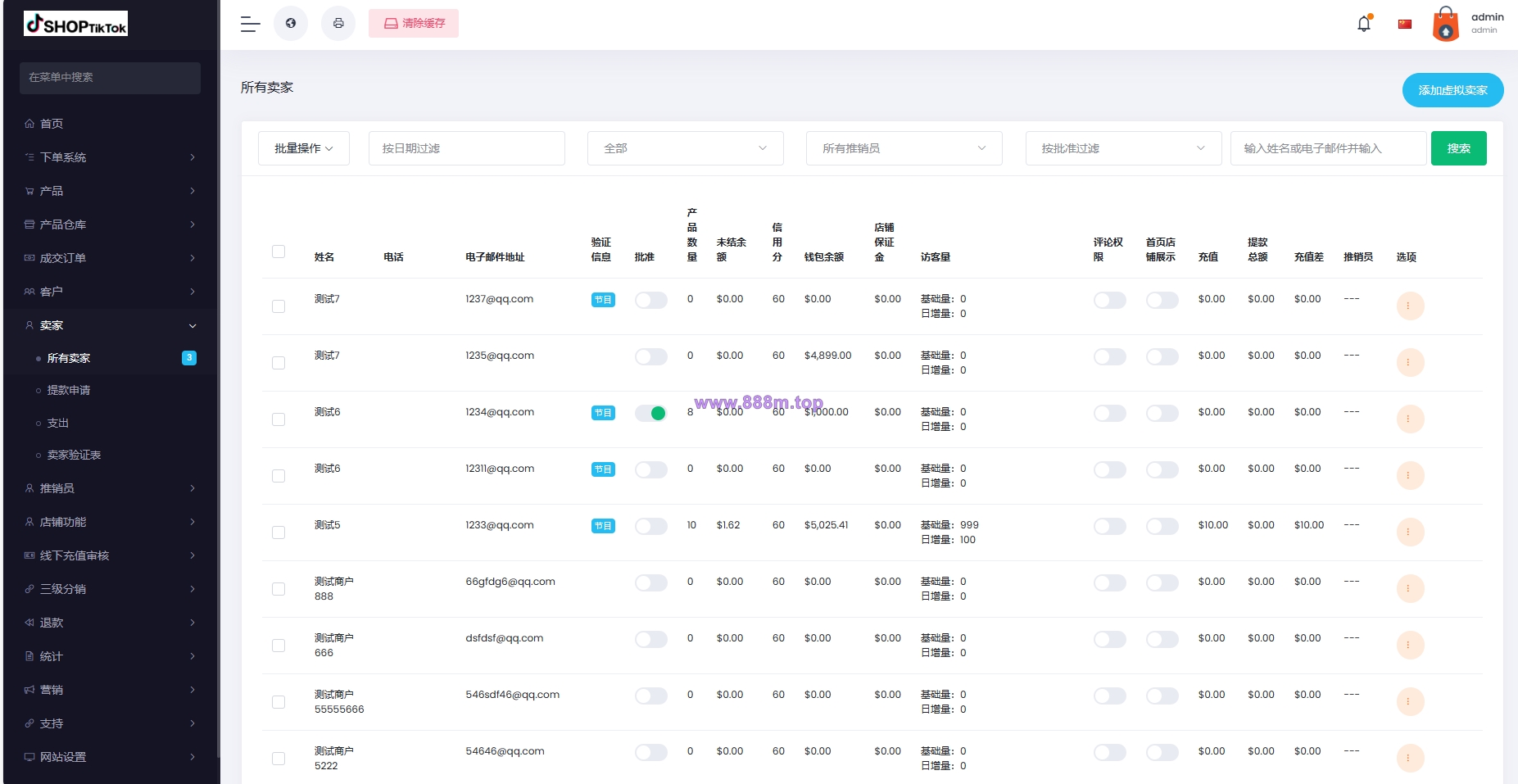
Task: Click the 按日期过滤 date filter field
Action: (x=467, y=148)
